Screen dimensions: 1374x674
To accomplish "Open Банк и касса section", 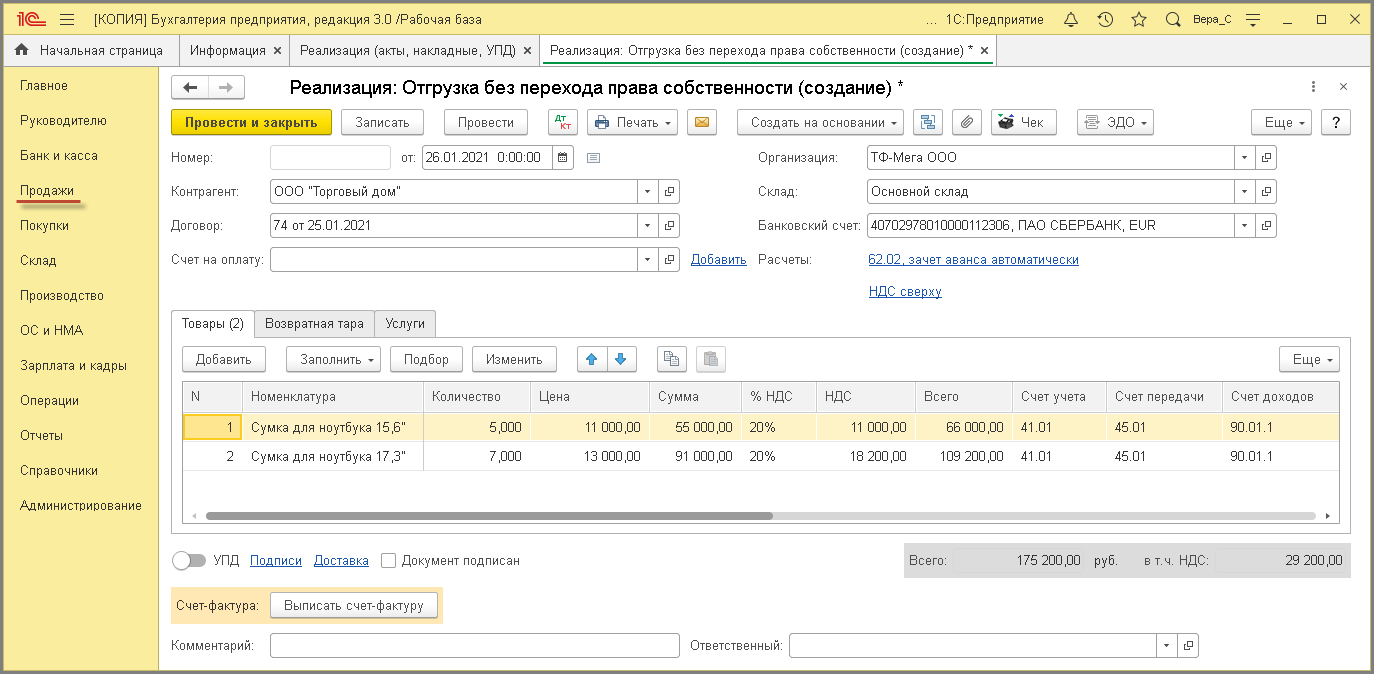I will 59,155.
